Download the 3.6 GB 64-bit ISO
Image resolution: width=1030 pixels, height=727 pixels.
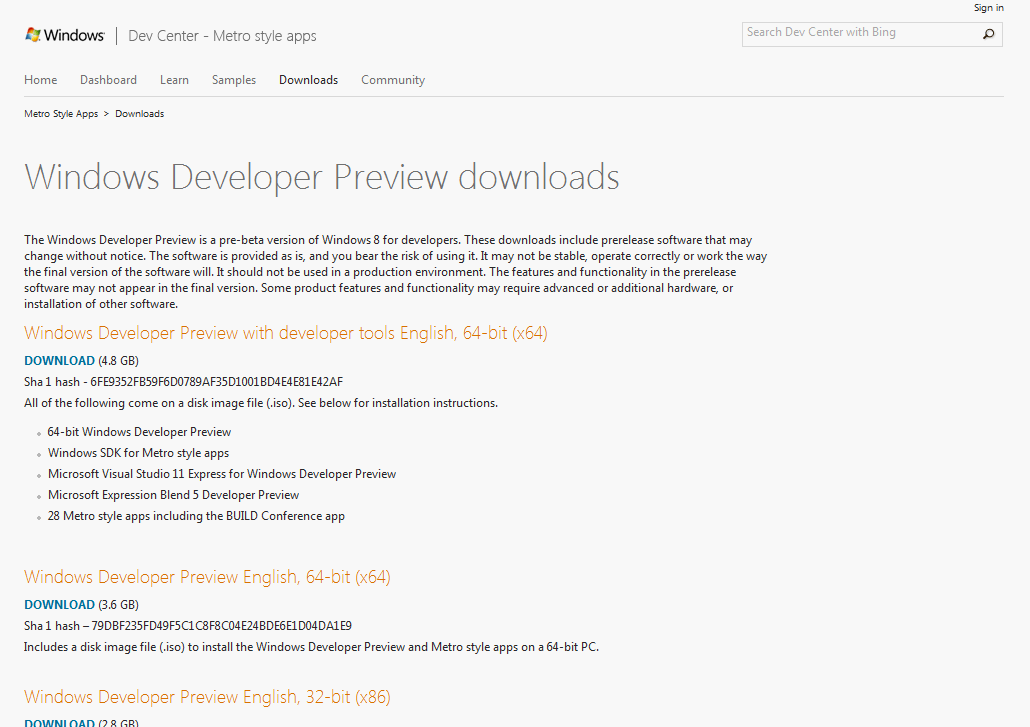click(59, 605)
